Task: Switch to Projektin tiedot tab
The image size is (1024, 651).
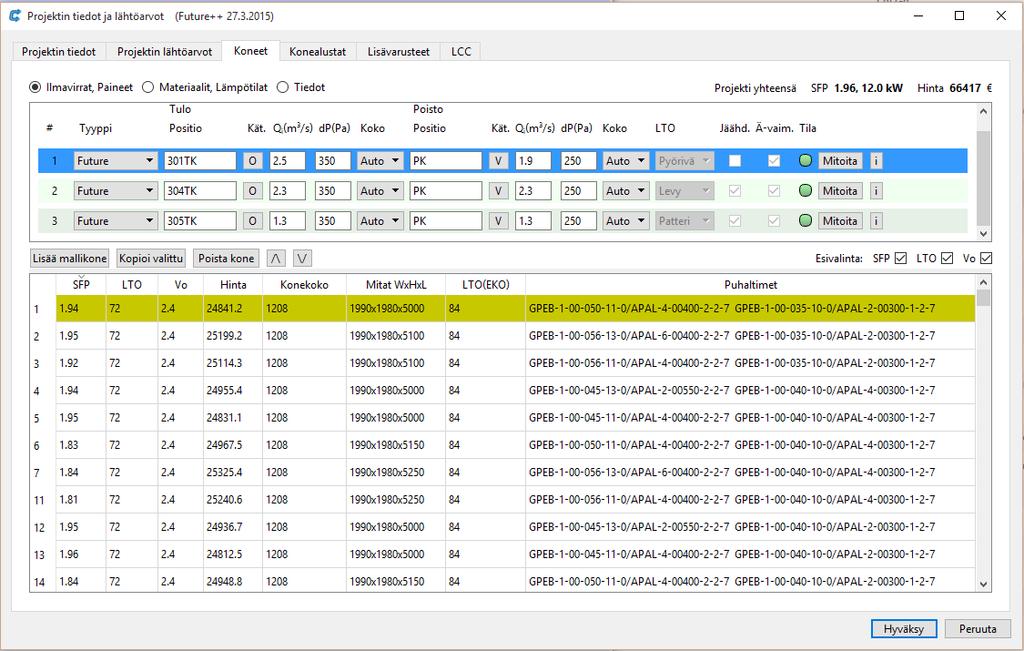Action: click(59, 52)
